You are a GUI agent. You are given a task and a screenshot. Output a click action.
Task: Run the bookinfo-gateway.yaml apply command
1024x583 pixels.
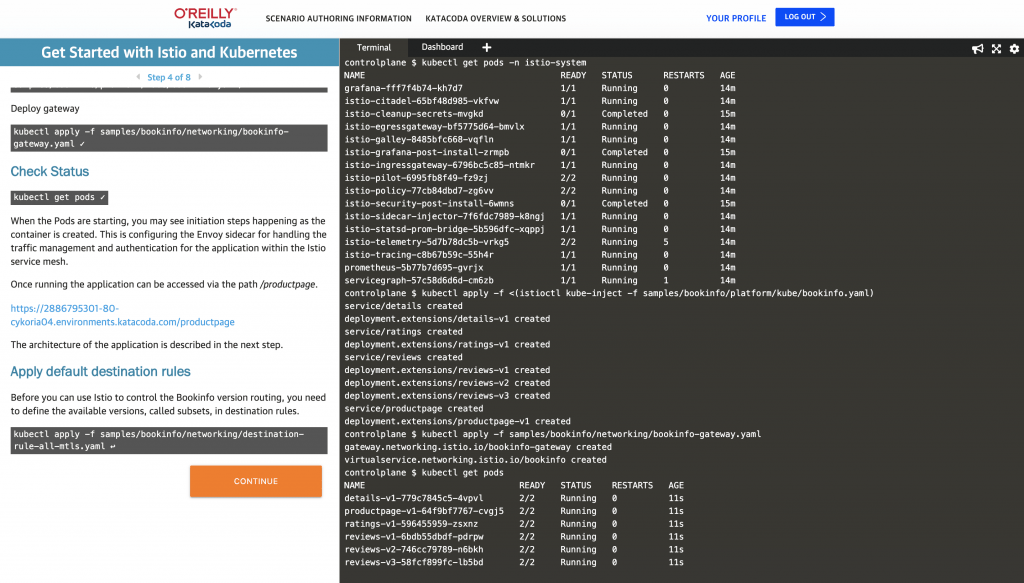tap(169, 138)
